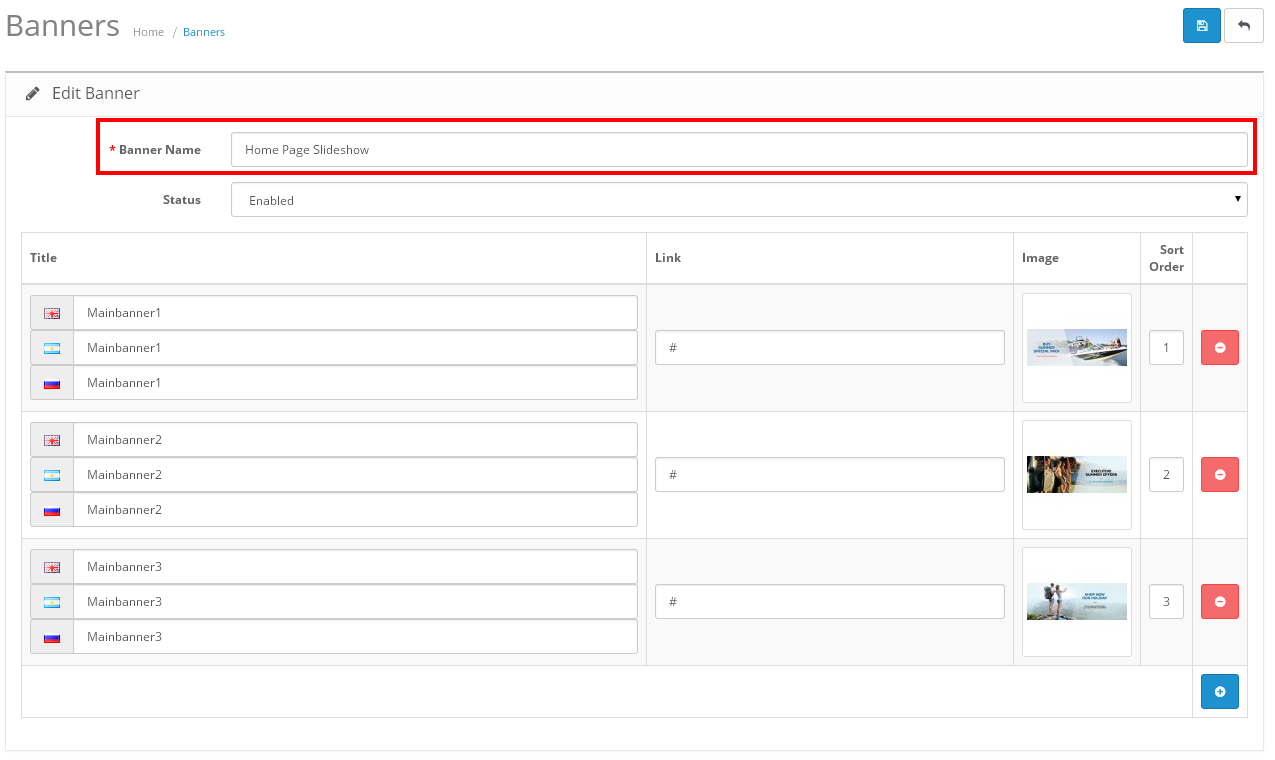
Task: Select the Mainbanner3 hikers image thumbnail
Action: coord(1076,602)
